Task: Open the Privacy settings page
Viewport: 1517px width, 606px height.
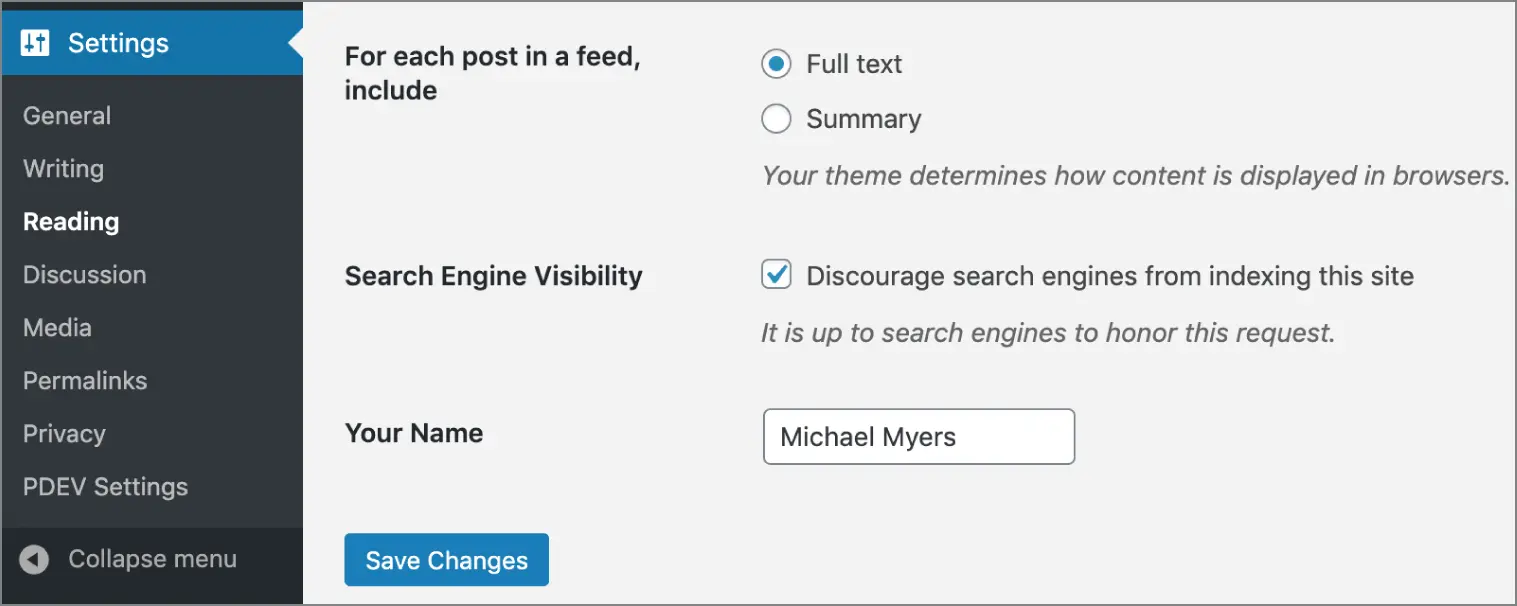Action: tap(64, 433)
